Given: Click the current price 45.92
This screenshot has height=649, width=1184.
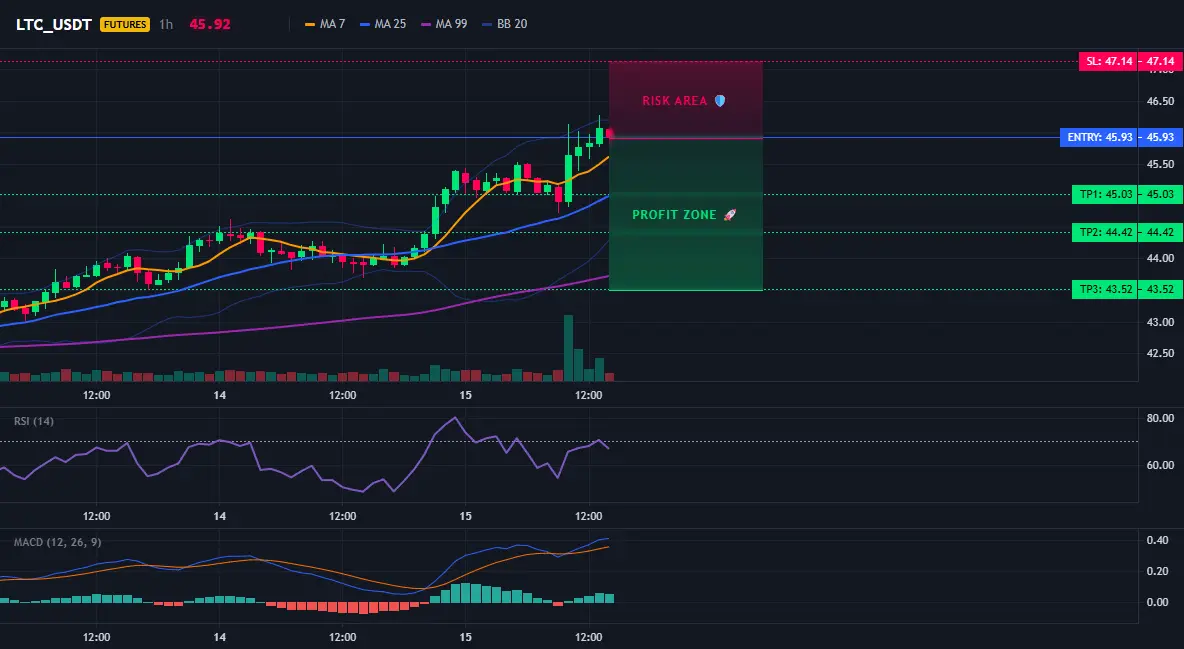Looking at the screenshot, I should (210, 24).
